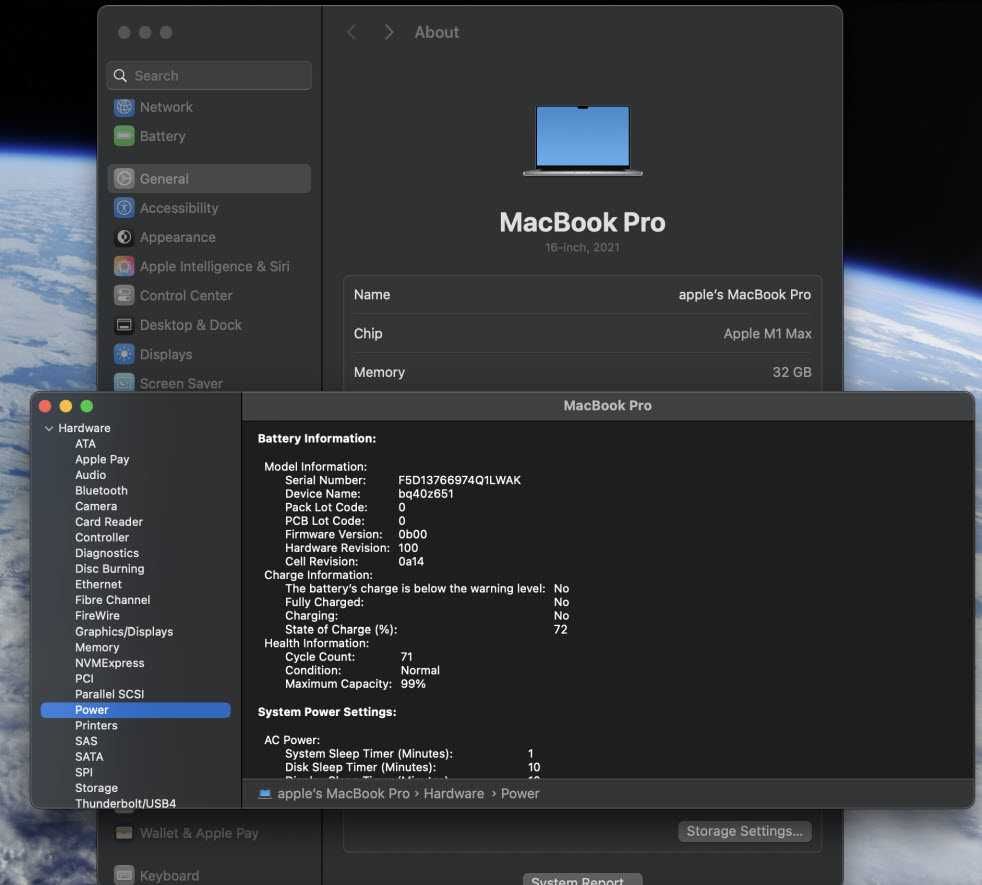
Task: Select FireWire in Hardware list
Action: point(97,616)
